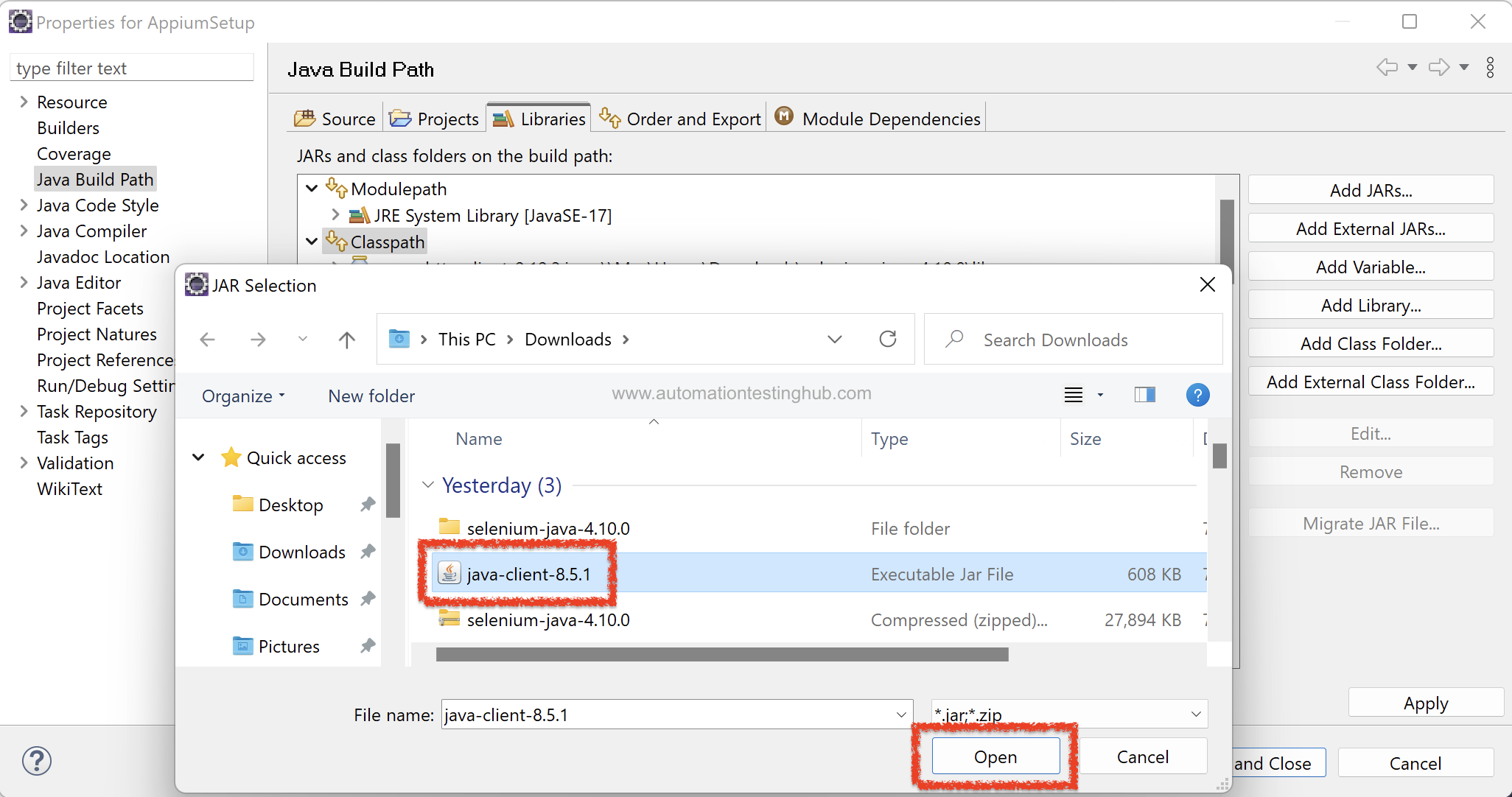Close the JAR Selection dialog
Screen dimensions: 1512x797
tap(1207, 284)
